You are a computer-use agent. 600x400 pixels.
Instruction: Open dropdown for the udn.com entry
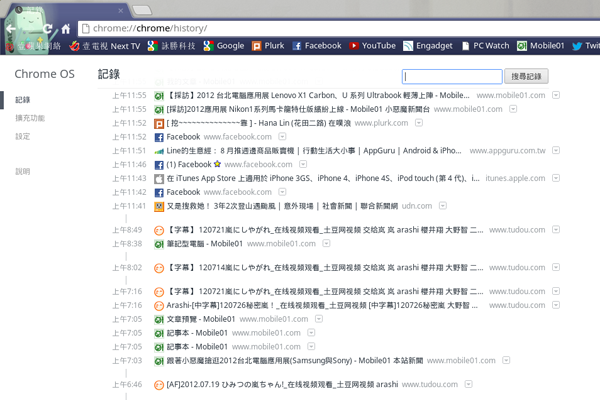[443, 206]
